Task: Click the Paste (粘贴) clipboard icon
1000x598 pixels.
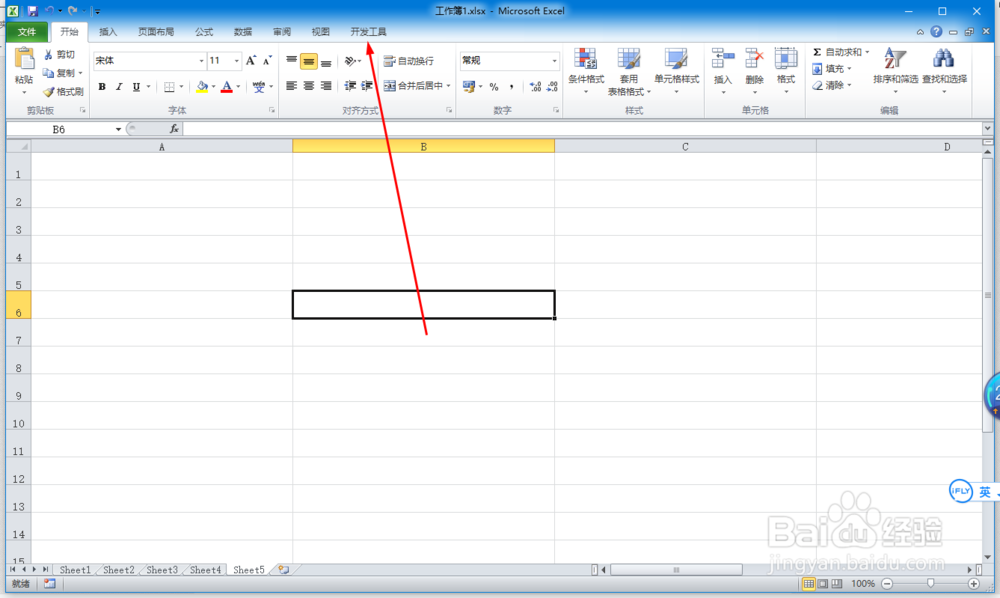Action: pos(24,59)
